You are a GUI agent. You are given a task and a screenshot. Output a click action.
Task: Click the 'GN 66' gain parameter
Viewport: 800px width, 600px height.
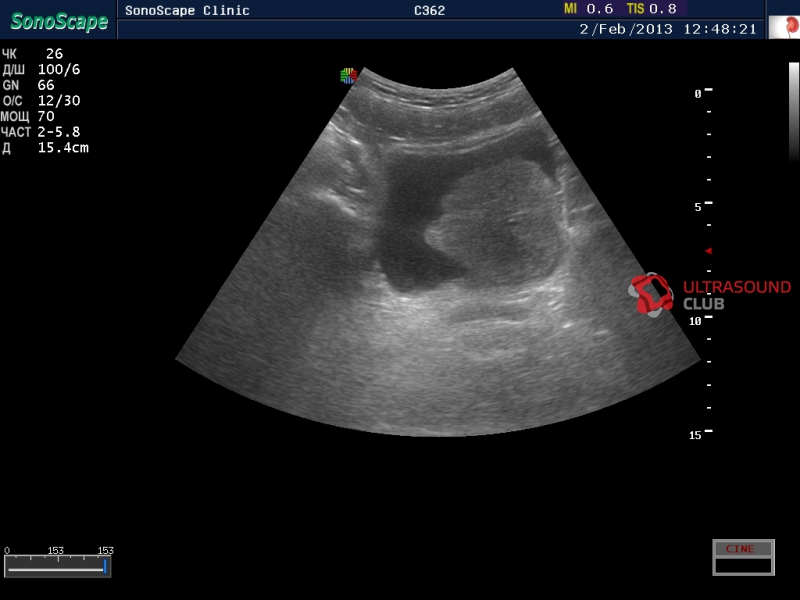[28, 85]
